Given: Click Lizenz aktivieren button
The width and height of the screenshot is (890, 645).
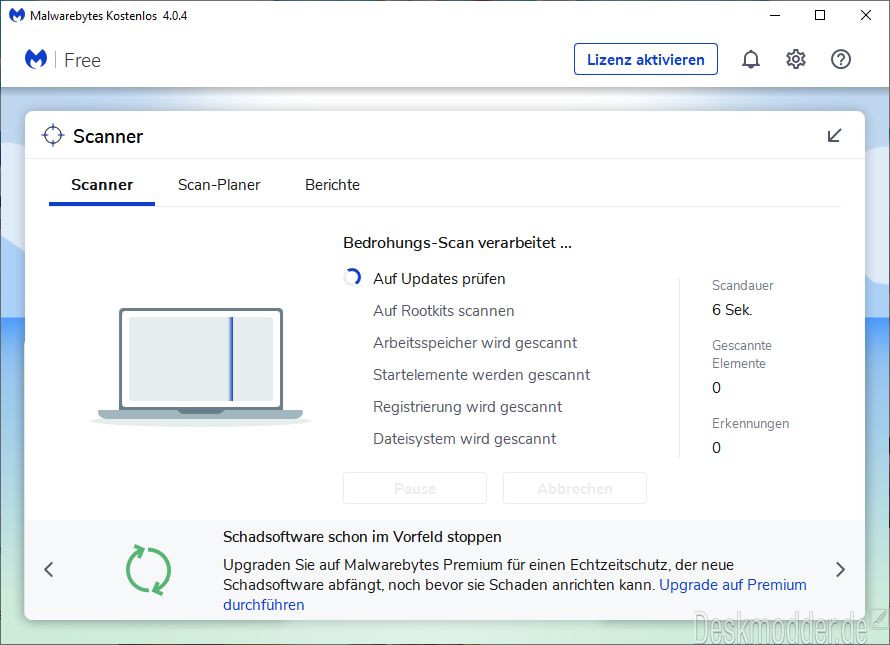Looking at the screenshot, I should [645, 59].
